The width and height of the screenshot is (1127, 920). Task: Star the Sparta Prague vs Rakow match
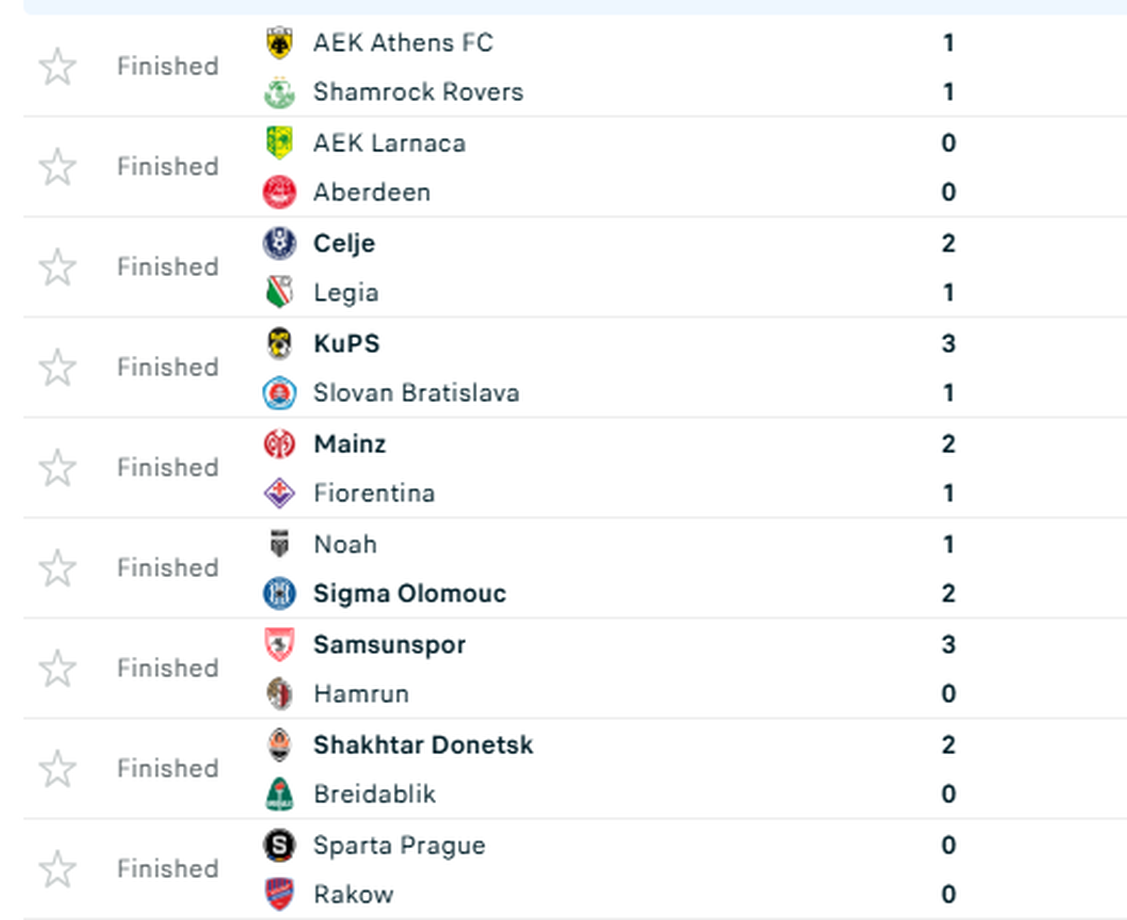(x=57, y=869)
